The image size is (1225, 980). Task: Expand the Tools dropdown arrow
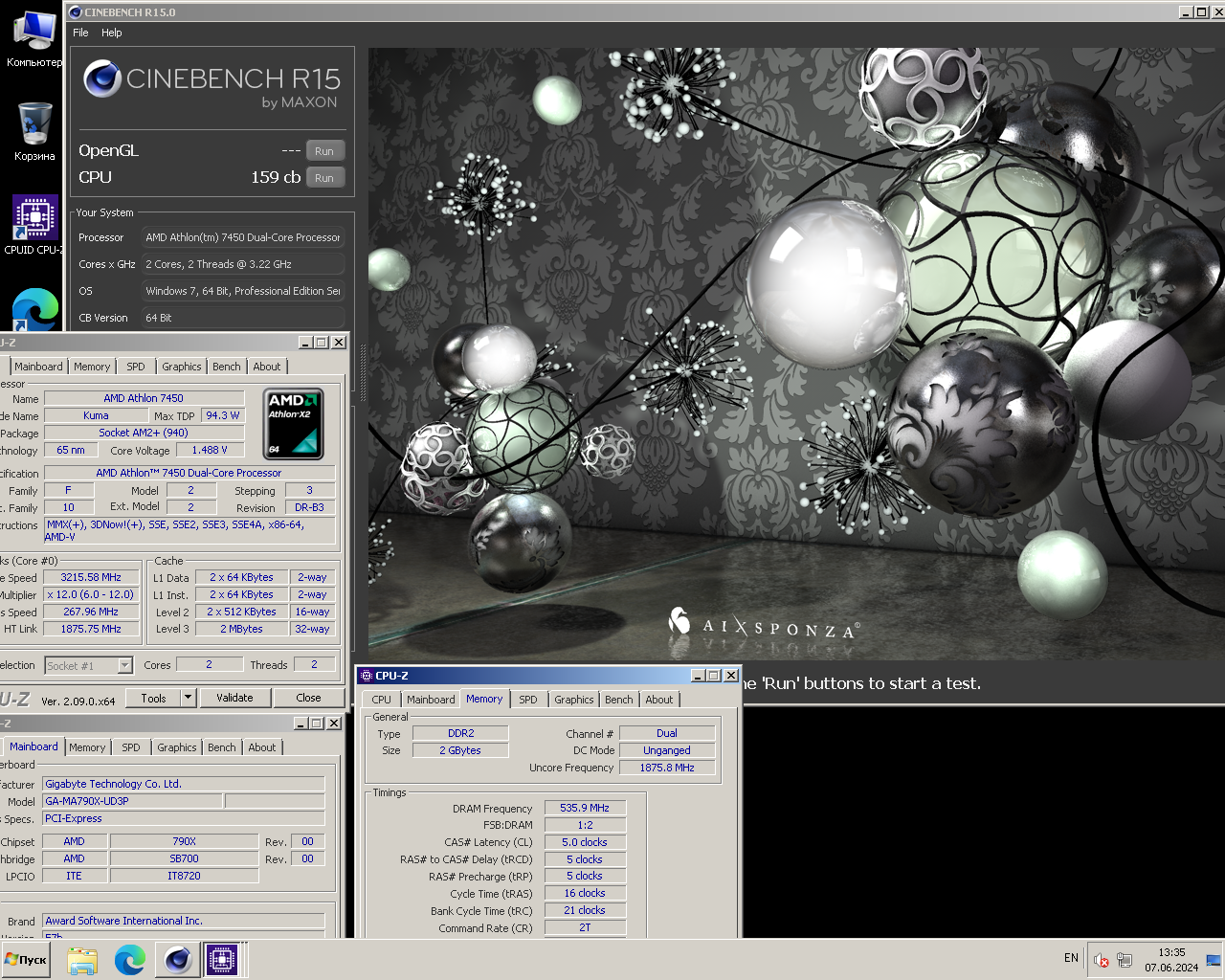[x=188, y=699]
